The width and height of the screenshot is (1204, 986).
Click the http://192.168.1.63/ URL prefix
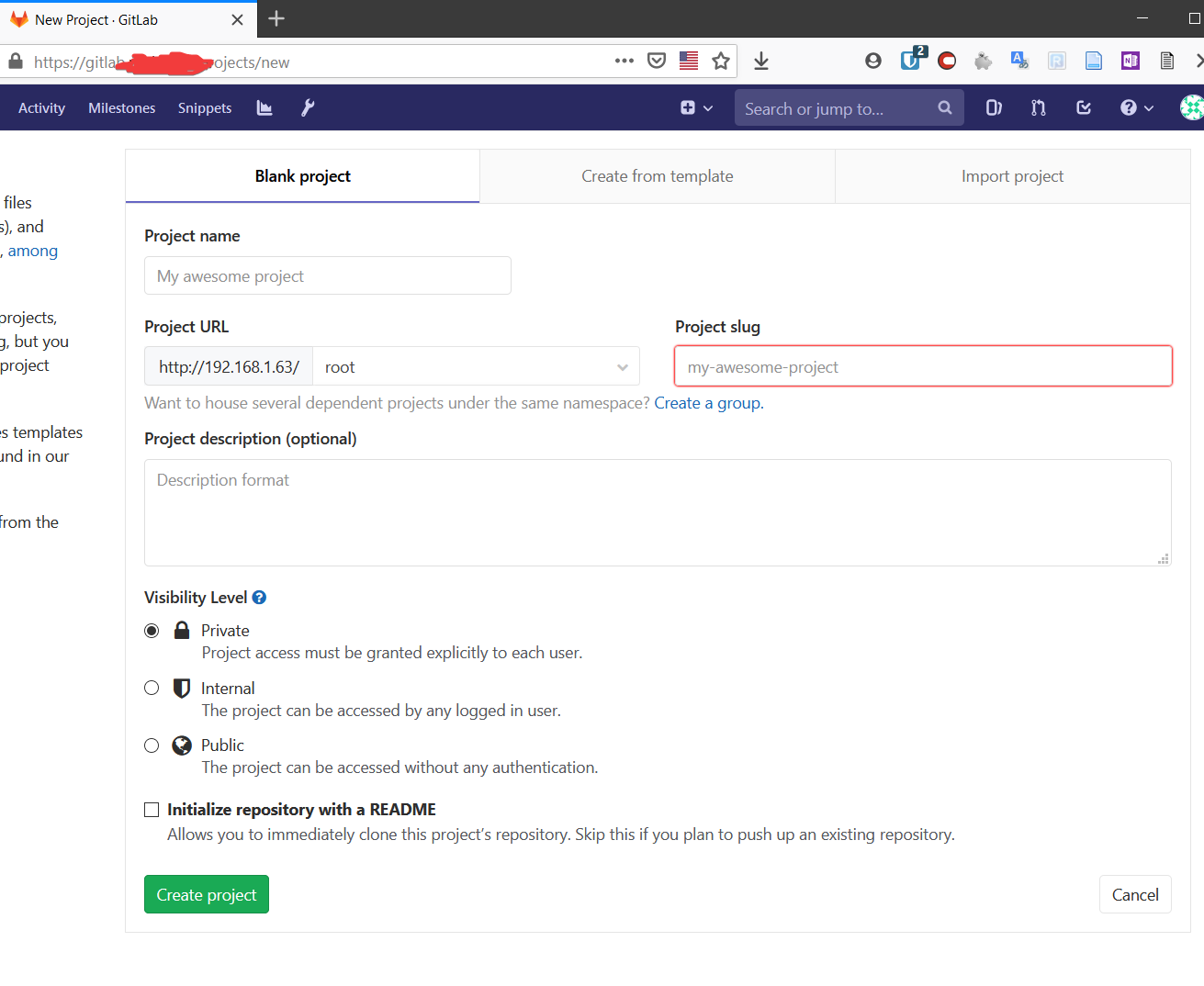(229, 366)
